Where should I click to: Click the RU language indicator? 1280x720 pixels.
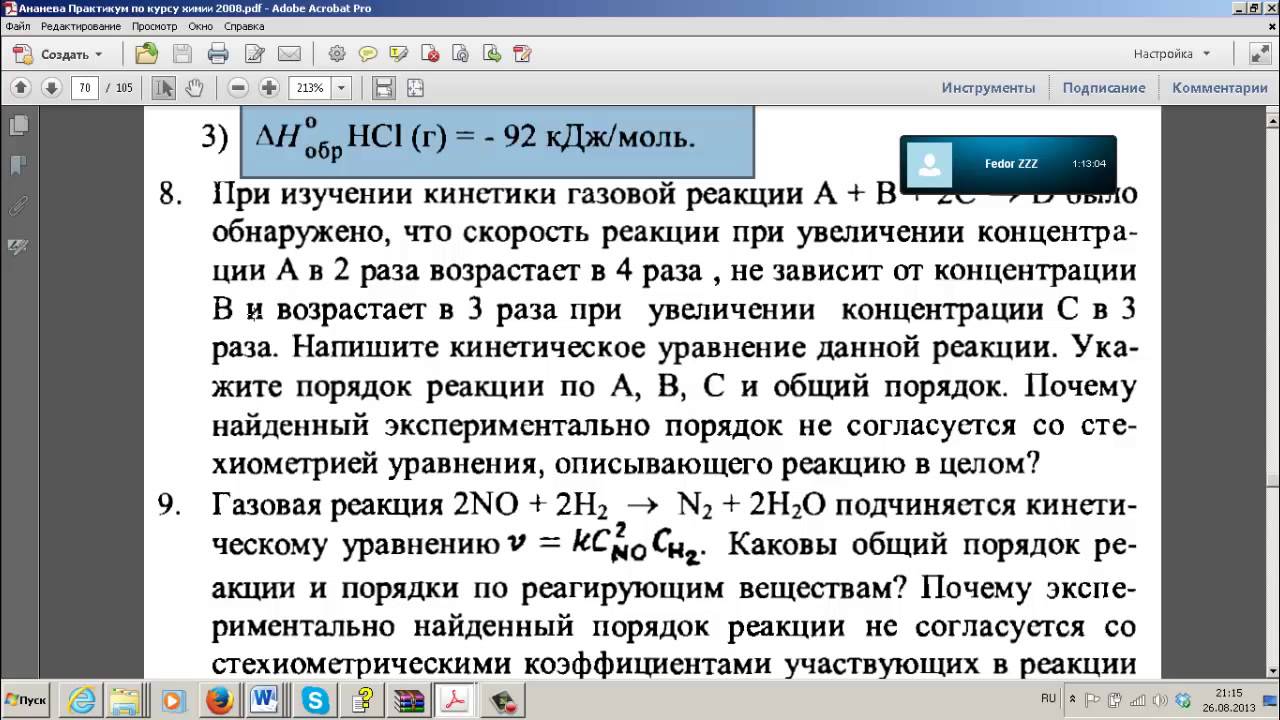pyautogui.click(x=1048, y=698)
